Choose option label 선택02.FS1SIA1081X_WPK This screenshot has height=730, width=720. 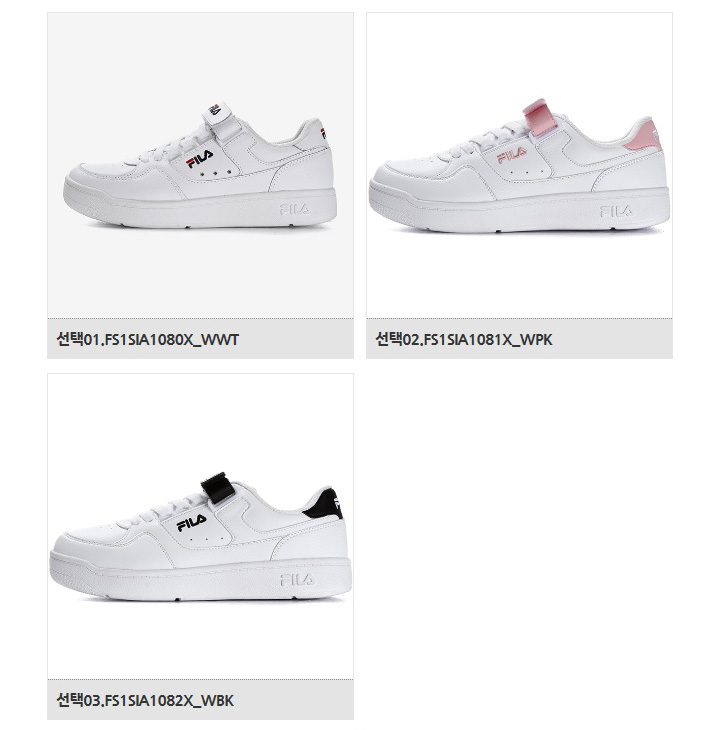464,339
